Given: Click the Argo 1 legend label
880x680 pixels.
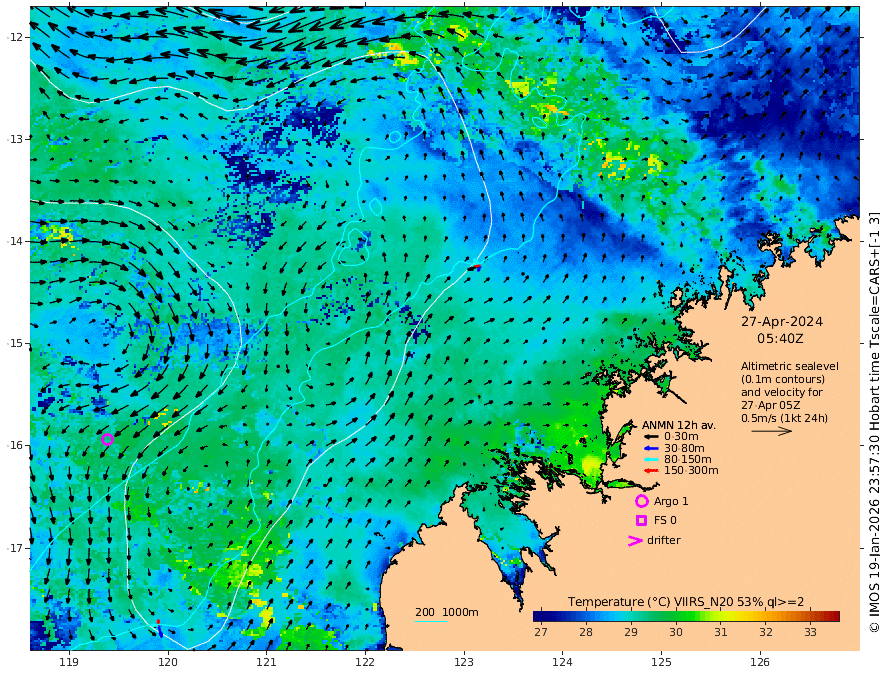Looking at the screenshot, I should 671,501.
